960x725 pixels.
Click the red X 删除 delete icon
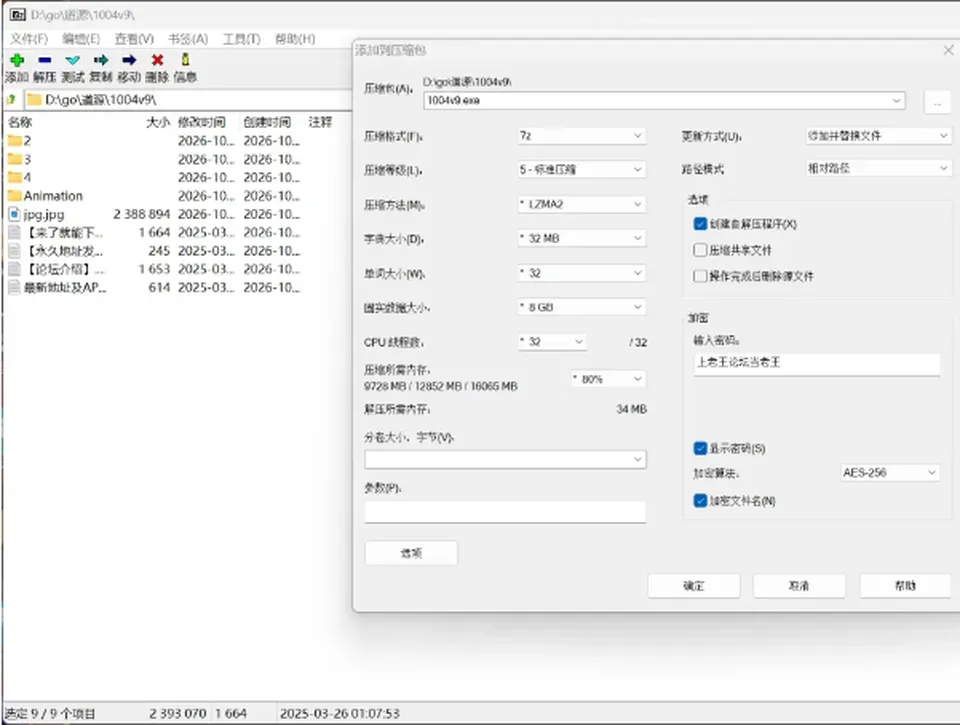pyautogui.click(x=157, y=60)
